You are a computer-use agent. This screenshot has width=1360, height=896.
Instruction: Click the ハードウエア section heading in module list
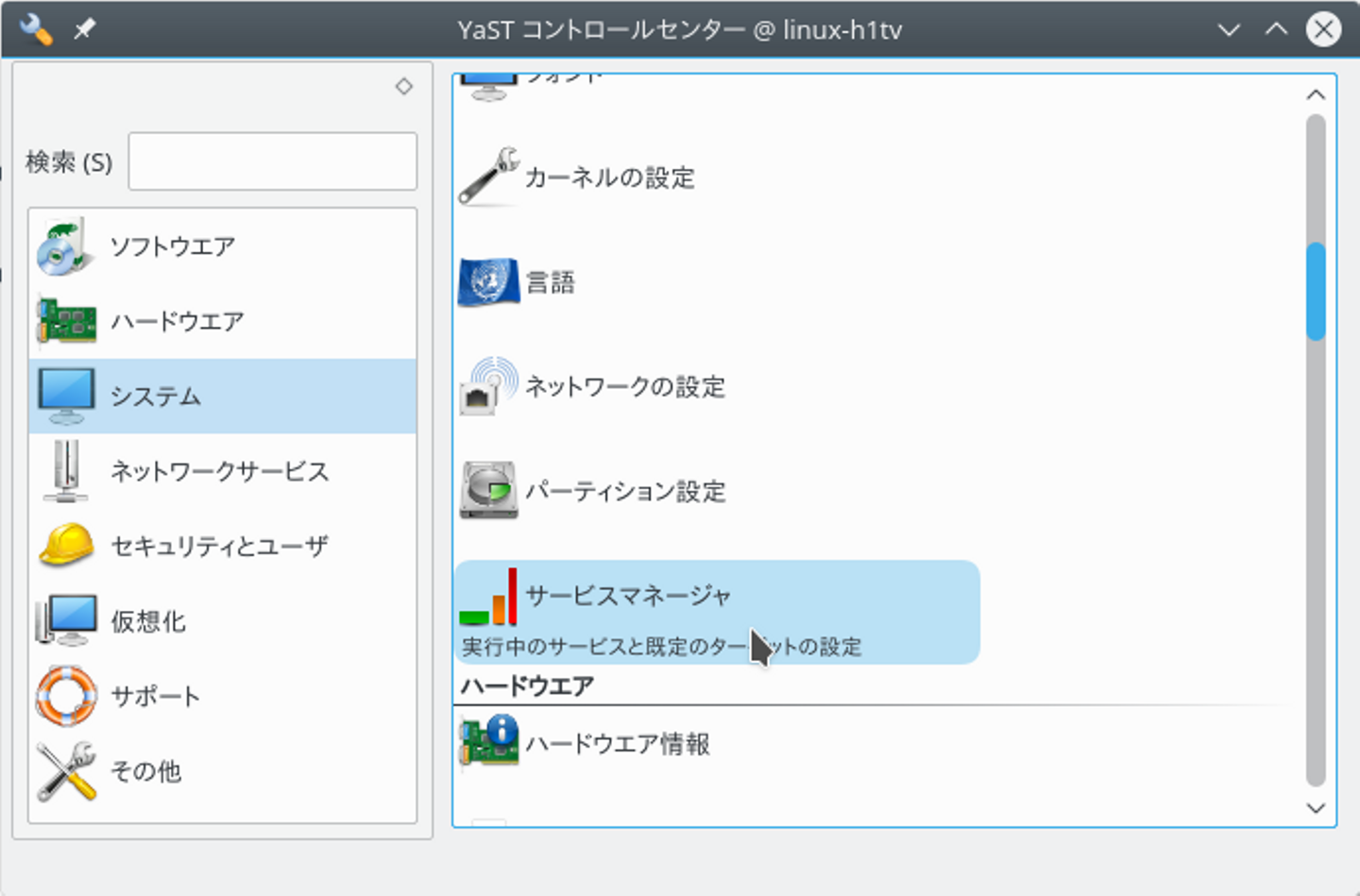click(x=527, y=685)
